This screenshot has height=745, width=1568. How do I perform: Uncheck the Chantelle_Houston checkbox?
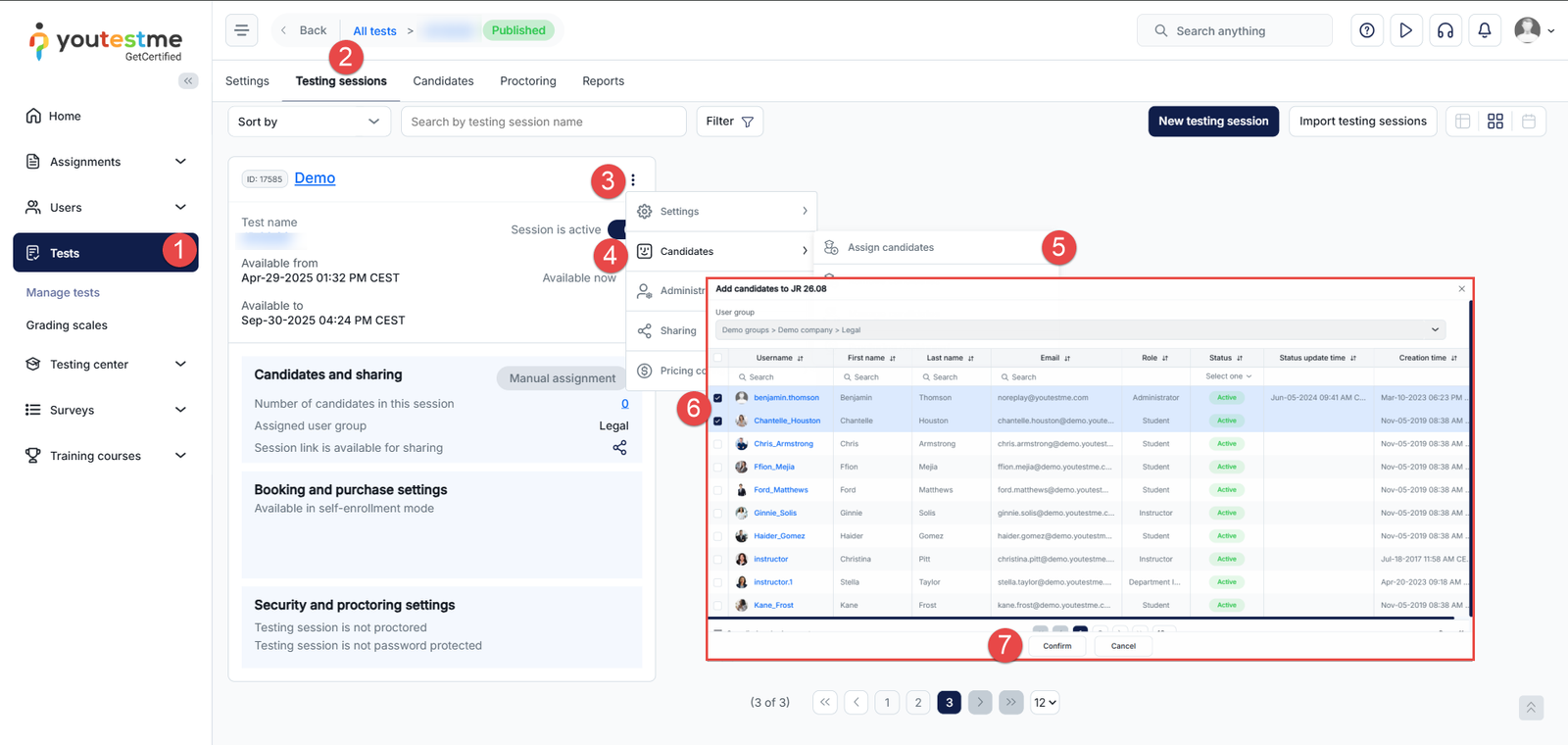[x=718, y=421]
